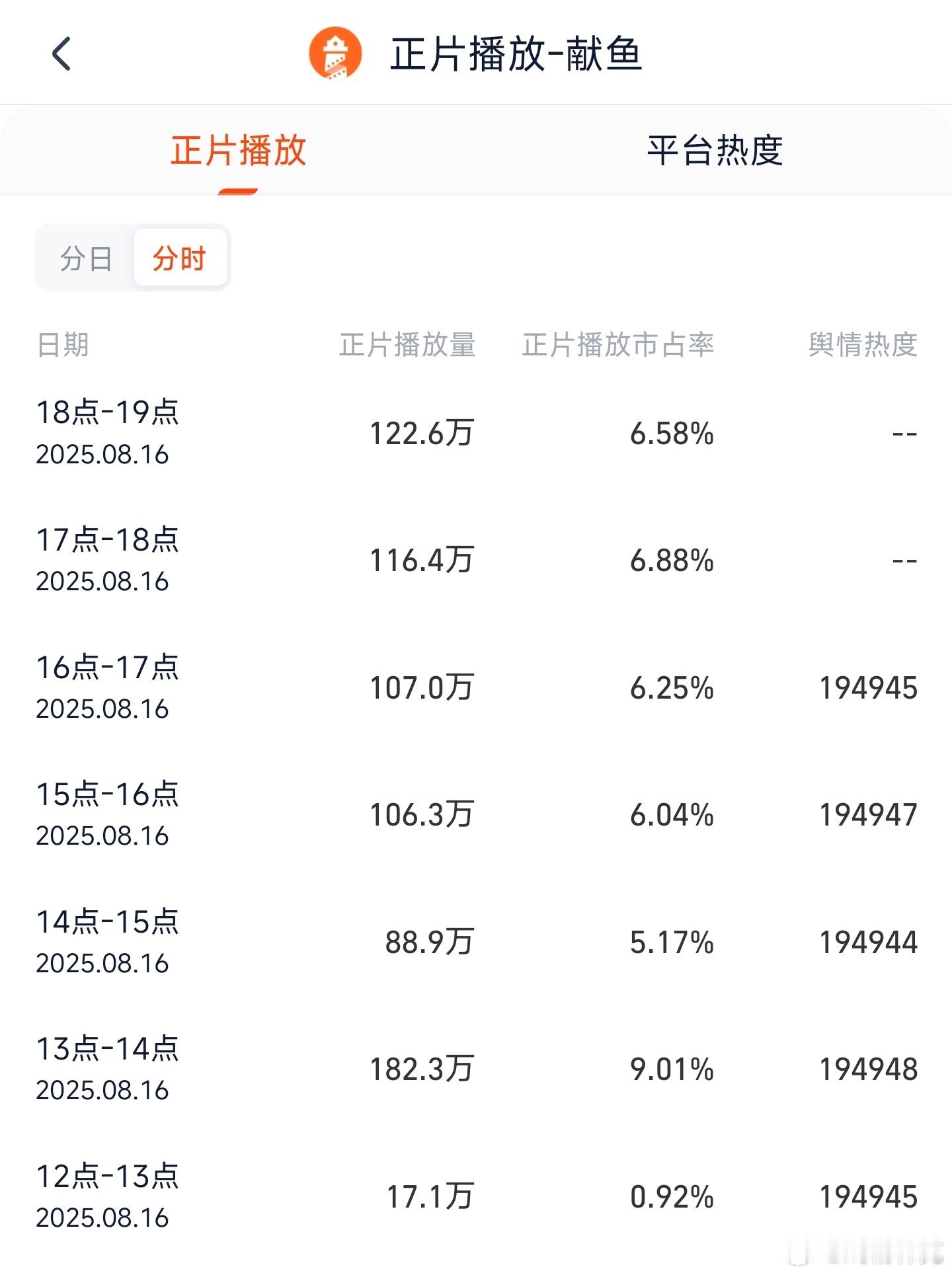Viewport: 952px width, 1275px height.
Task: Tap the orange lighthouse app logo
Action: point(335,54)
